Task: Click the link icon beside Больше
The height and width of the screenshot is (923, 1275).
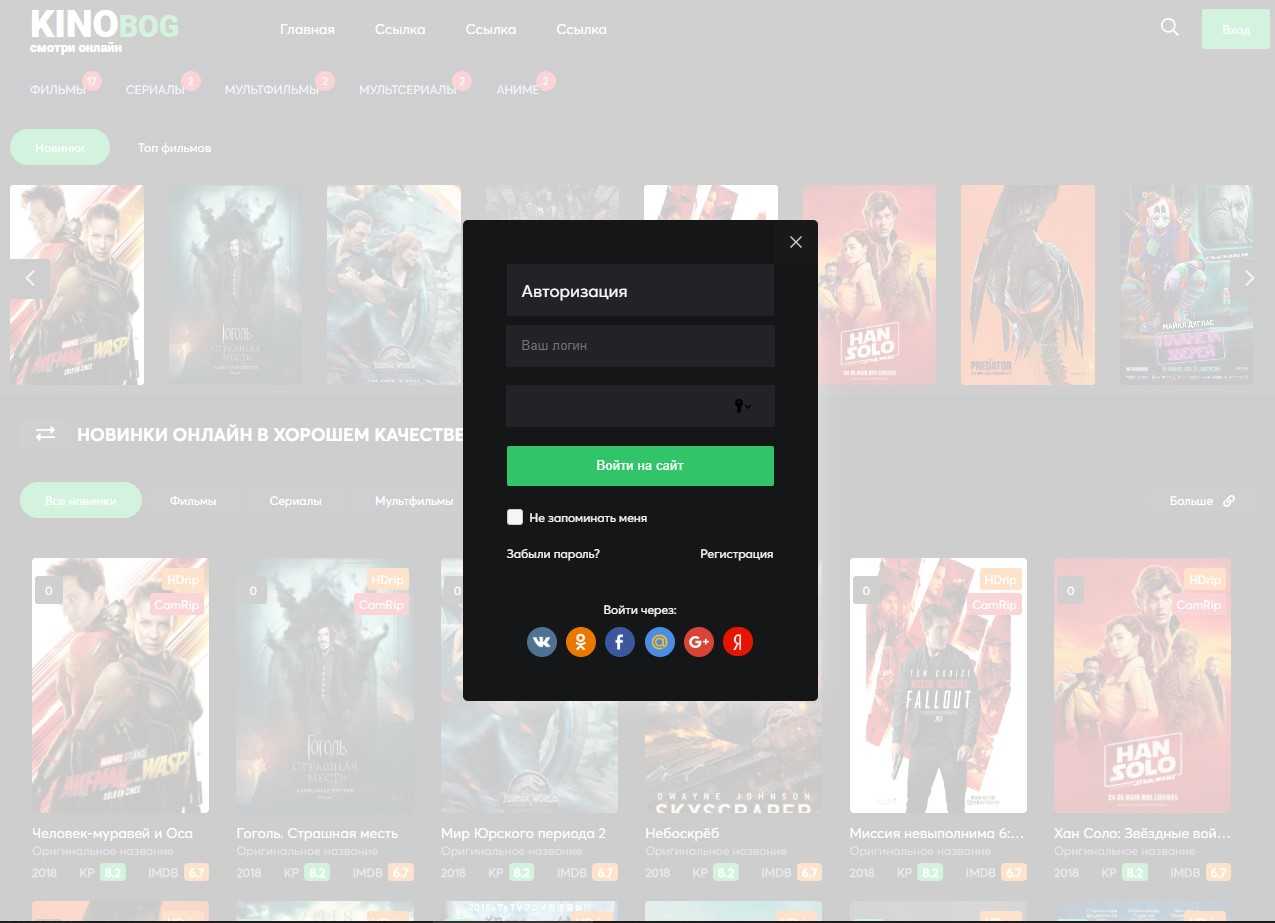Action: (x=1229, y=500)
